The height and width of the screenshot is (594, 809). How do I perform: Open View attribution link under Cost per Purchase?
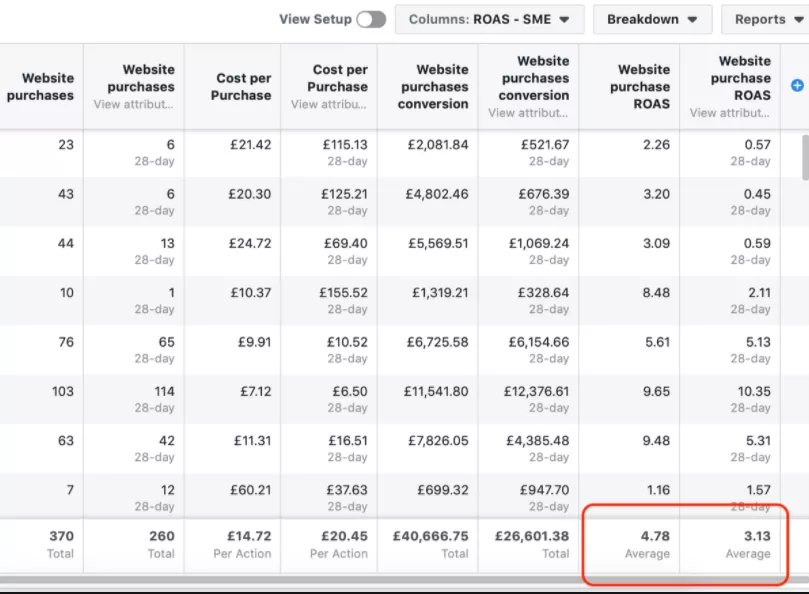click(x=329, y=104)
